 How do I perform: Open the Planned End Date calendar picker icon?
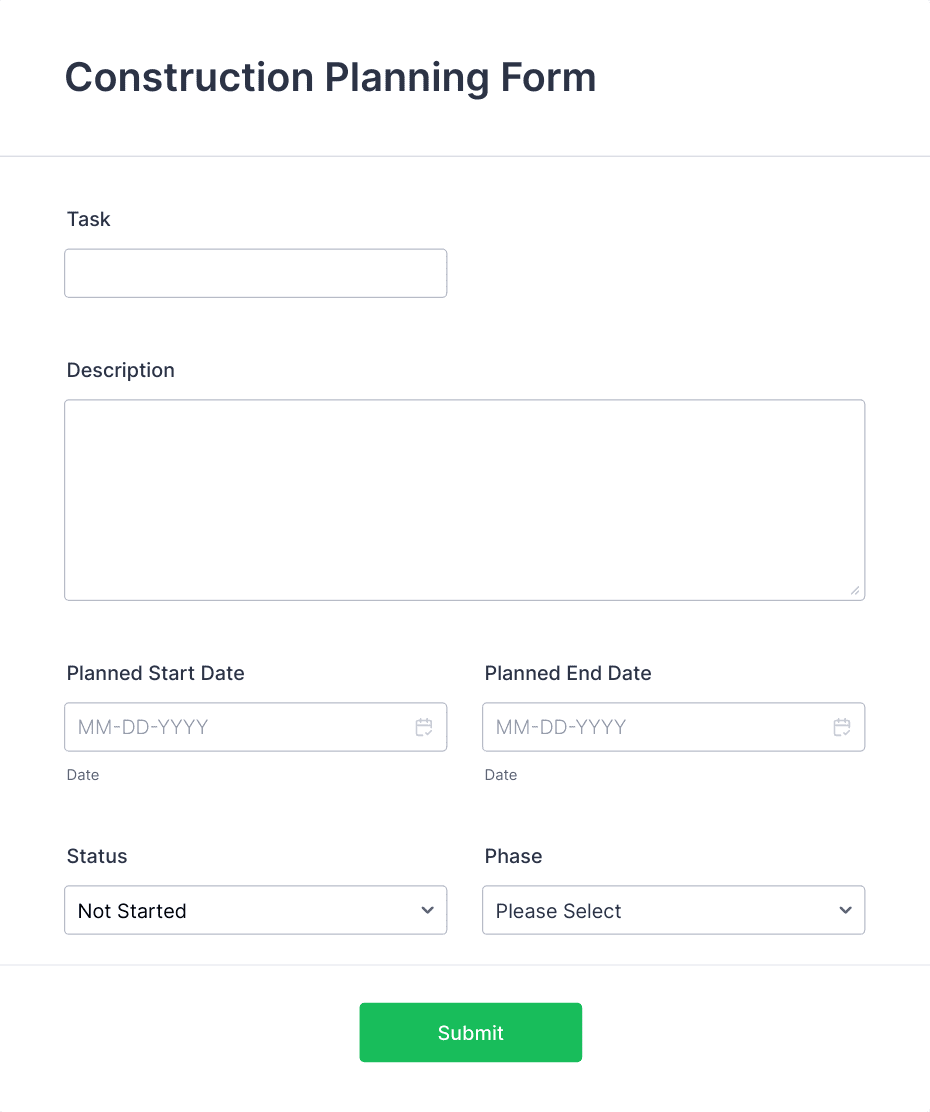click(x=840, y=727)
